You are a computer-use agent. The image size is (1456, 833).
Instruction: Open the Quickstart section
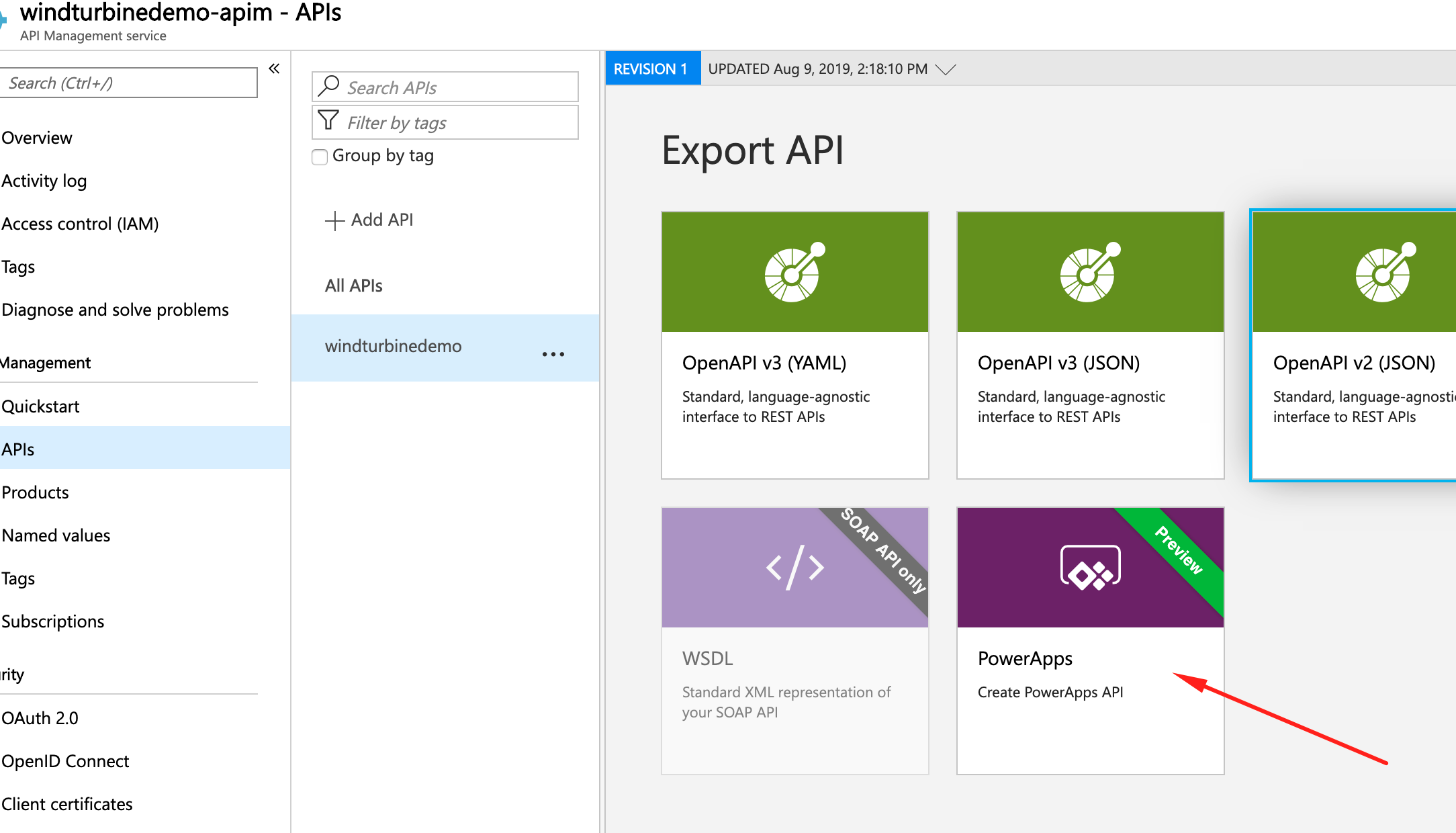click(42, 406)
